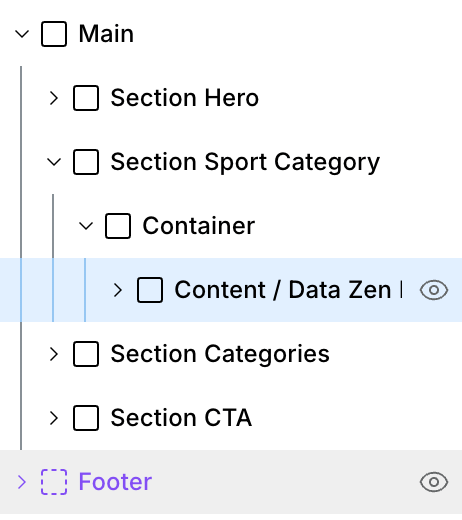Screen dimensions: 462x520
Task: Expand the Footer component layer
Action: point(22,482)
